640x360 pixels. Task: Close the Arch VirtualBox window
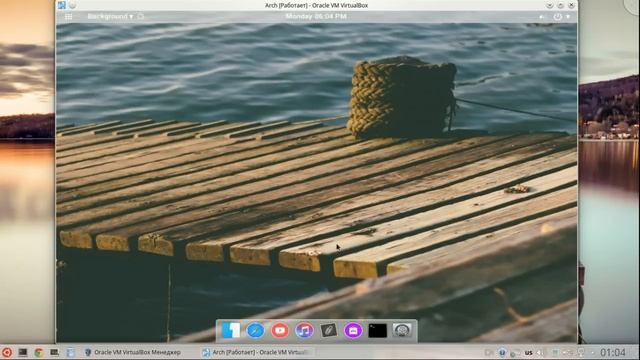pyautogui.click(x=571, y=5)
